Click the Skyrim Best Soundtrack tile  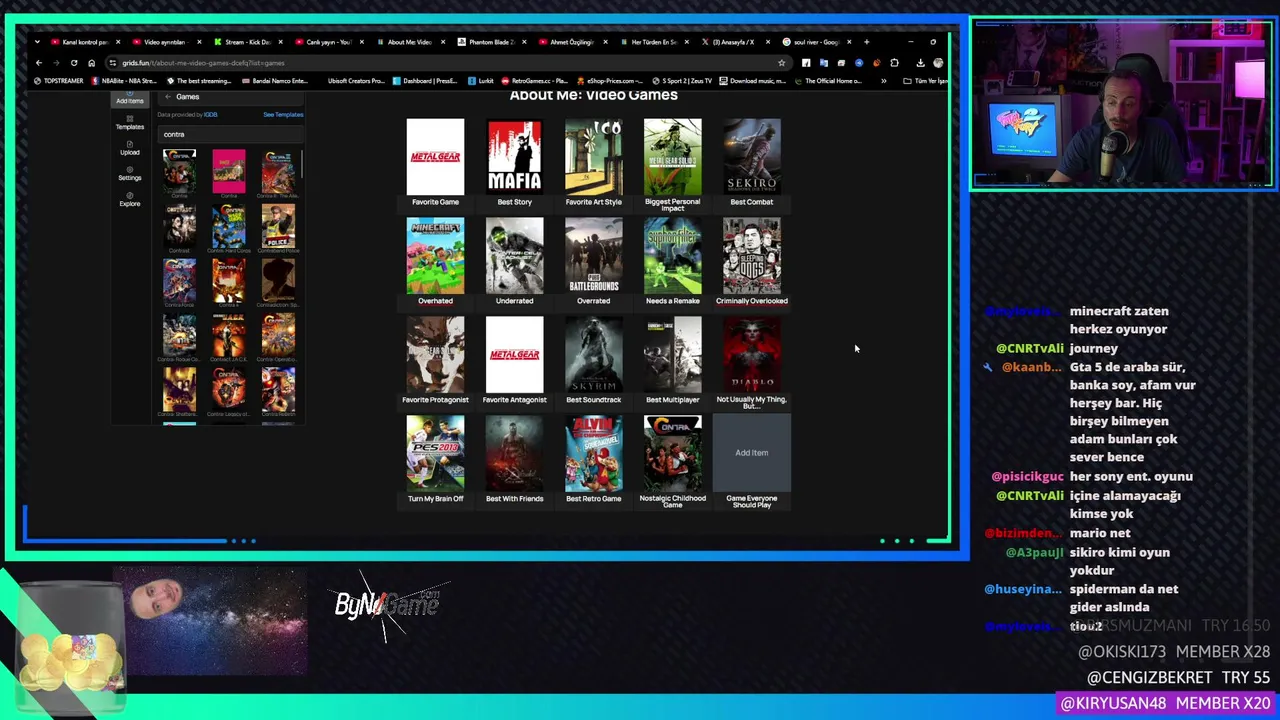pos(593,355)
